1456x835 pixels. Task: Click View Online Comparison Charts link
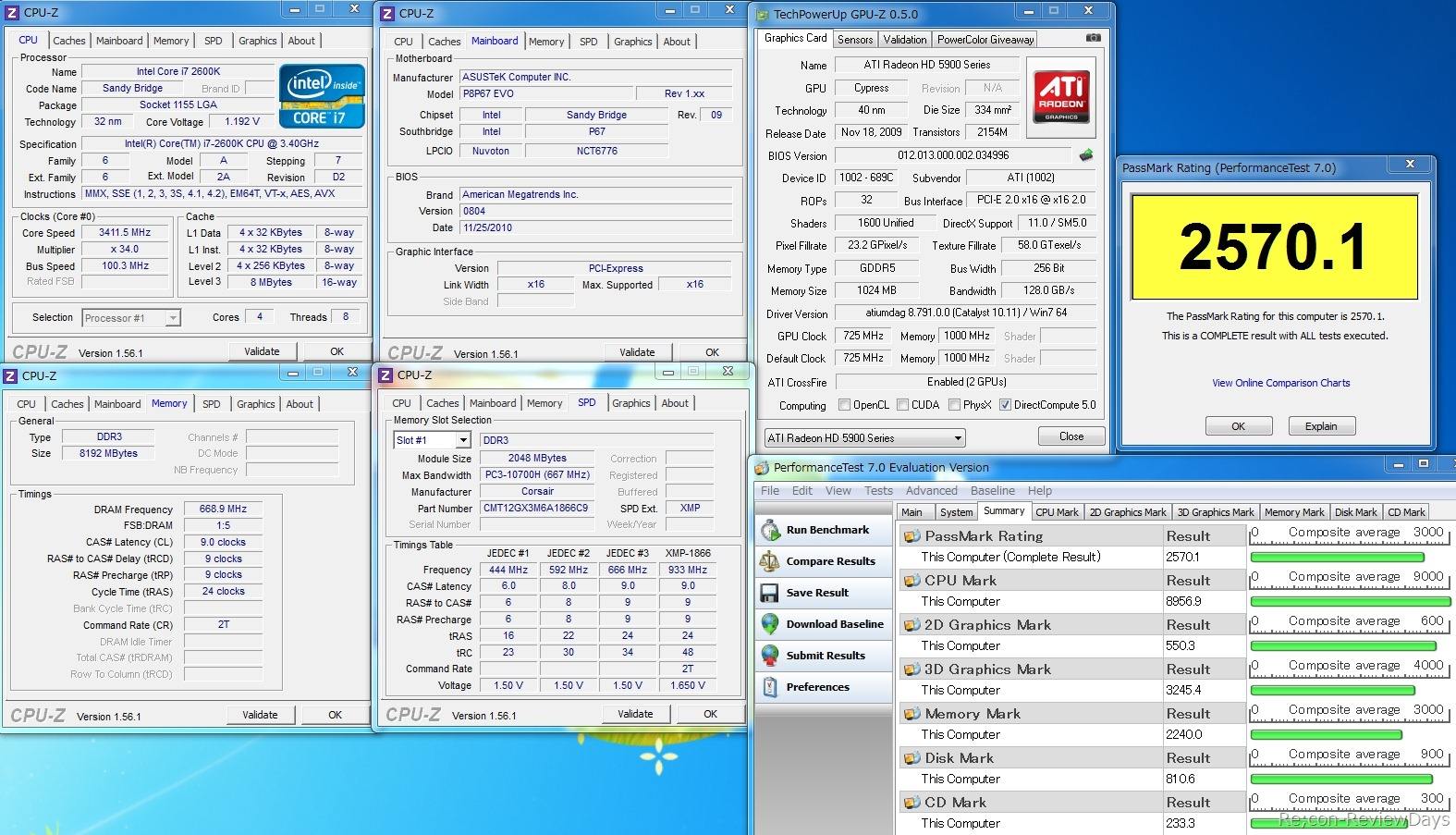[1280, 383]
